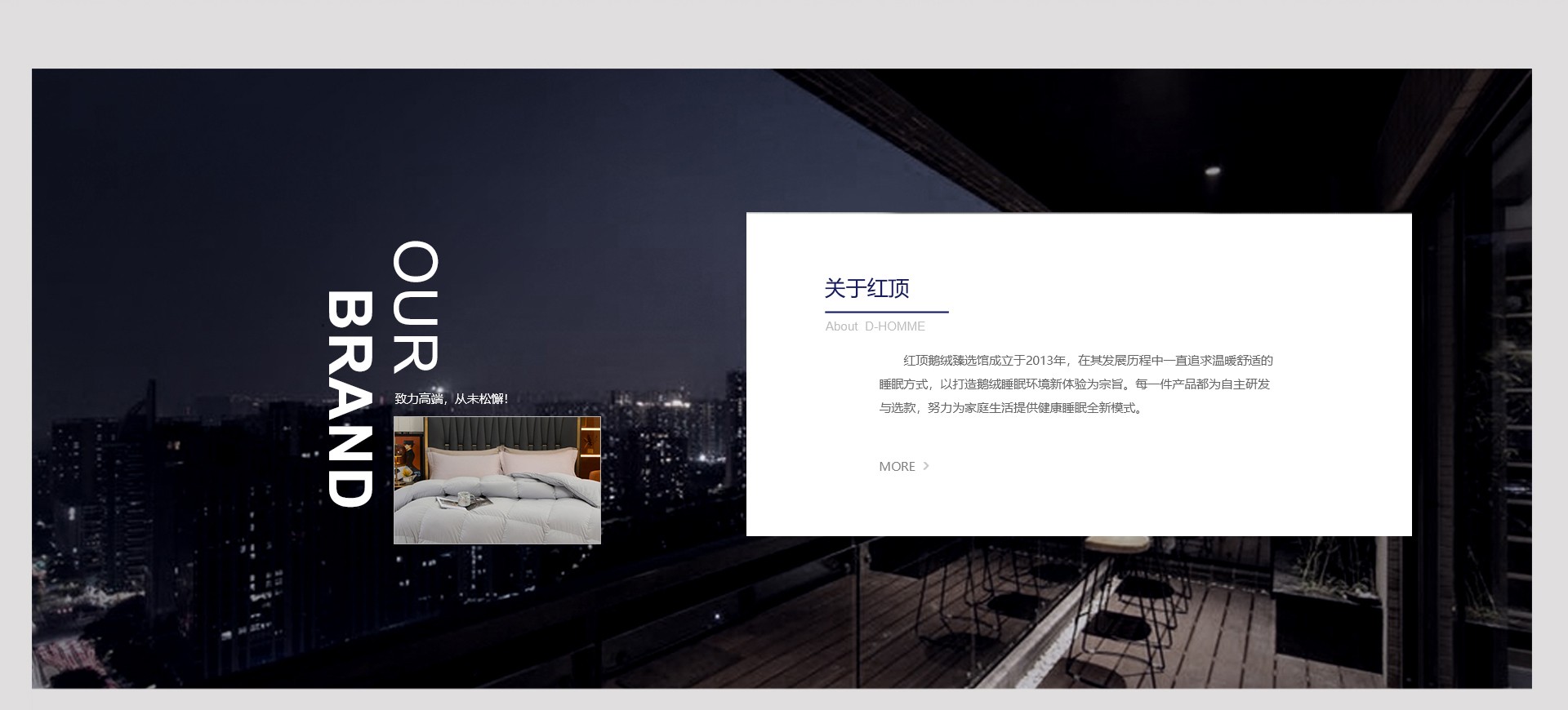The height and width of the screenshot is (710, 1568).
Task: Click the vertical OUR text
Action: pos(416,306)
